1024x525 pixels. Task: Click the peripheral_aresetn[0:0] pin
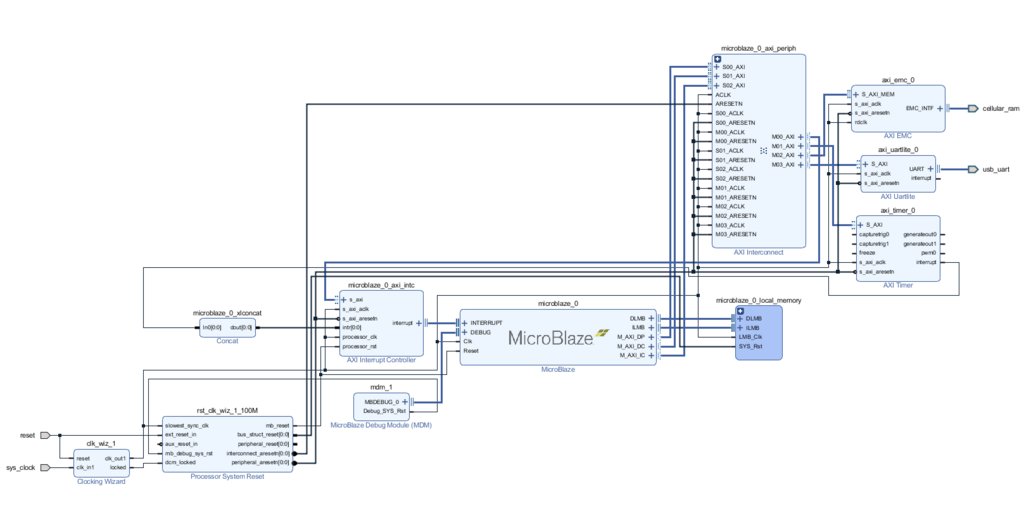(261, 462)
